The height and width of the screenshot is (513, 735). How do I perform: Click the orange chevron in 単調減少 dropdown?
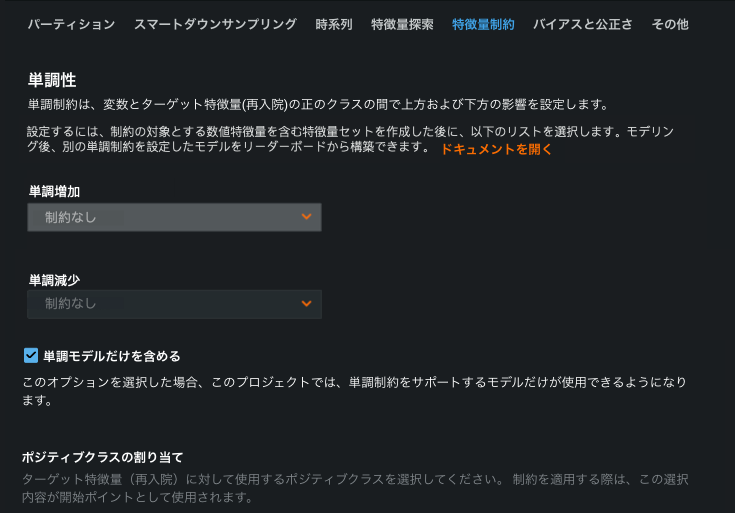coord(307,303)
